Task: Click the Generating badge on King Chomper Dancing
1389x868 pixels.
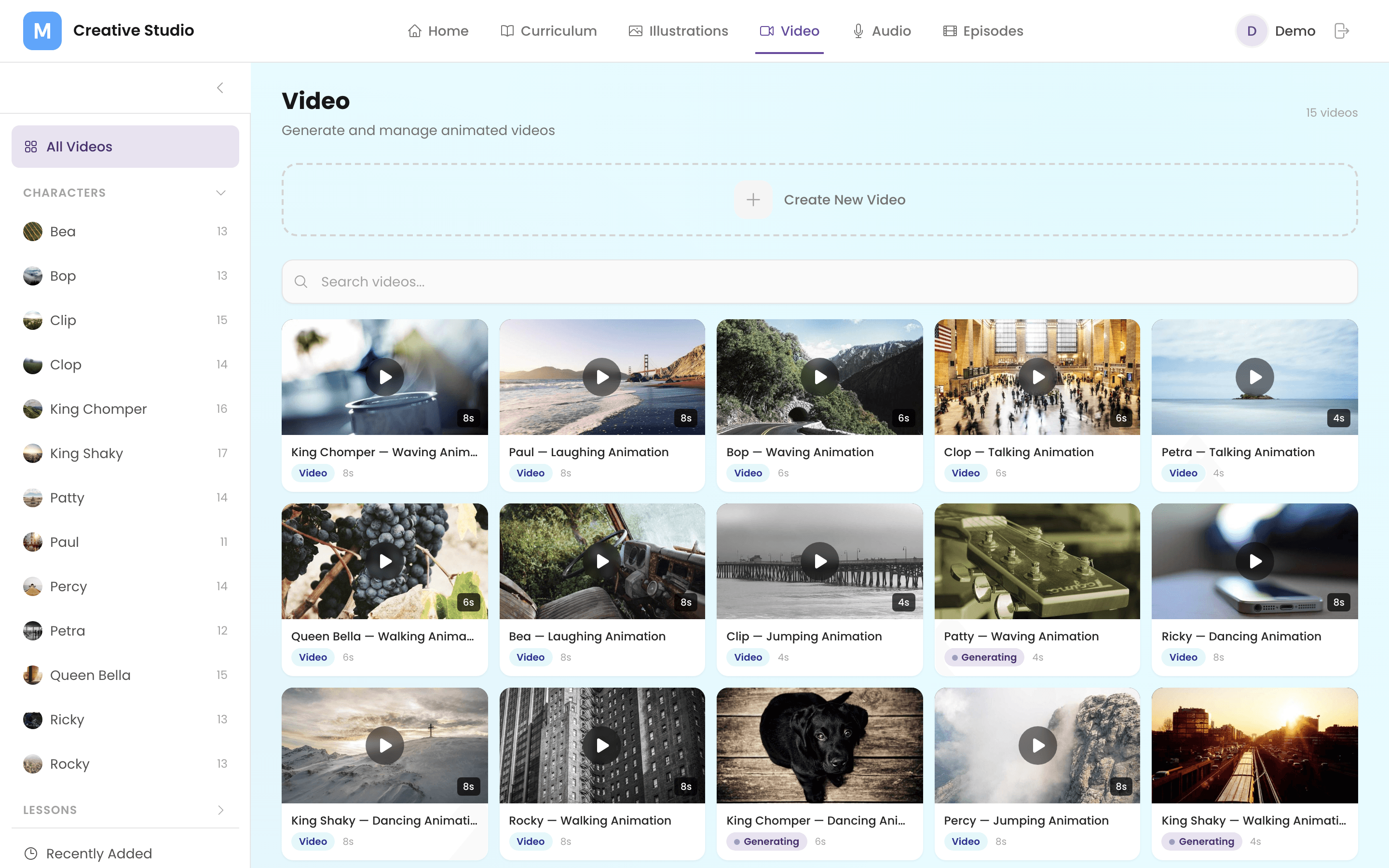Action: pos(766,841)
